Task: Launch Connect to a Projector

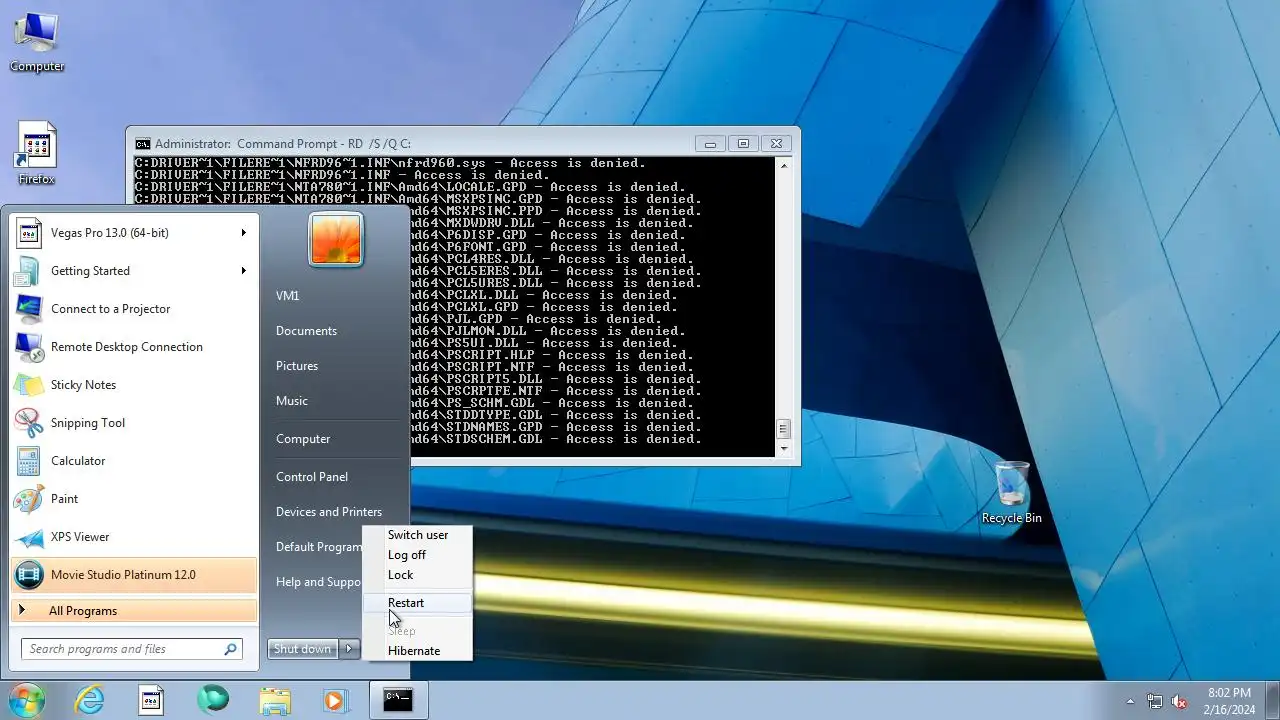Action: [134, 309]
